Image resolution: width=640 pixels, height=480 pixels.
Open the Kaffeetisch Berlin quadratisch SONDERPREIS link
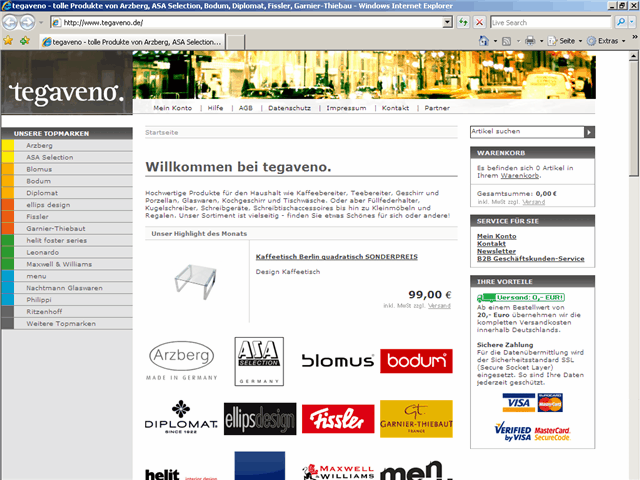tap(337, 257)
